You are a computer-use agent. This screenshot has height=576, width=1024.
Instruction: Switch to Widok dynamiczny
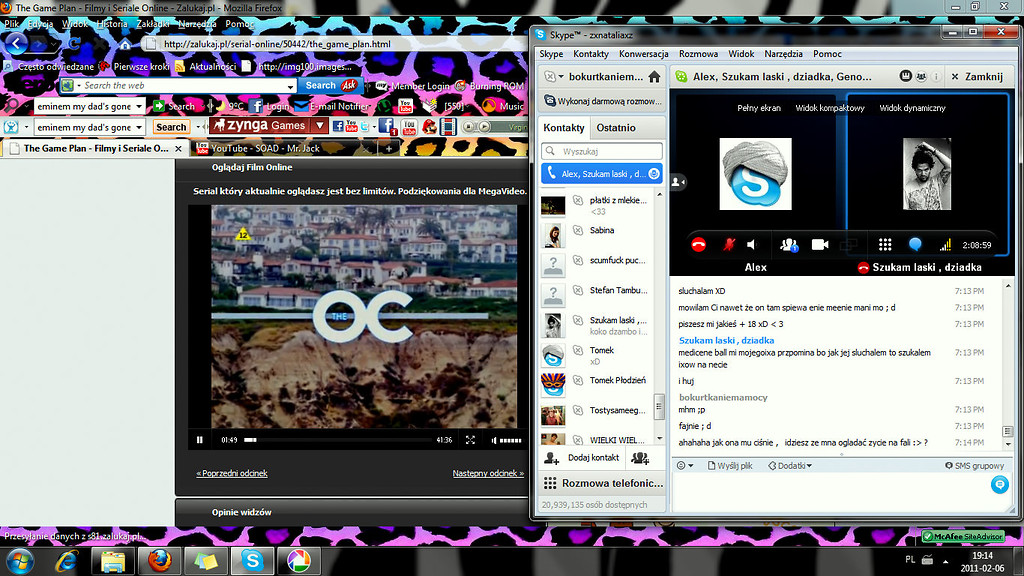point(912,108)
